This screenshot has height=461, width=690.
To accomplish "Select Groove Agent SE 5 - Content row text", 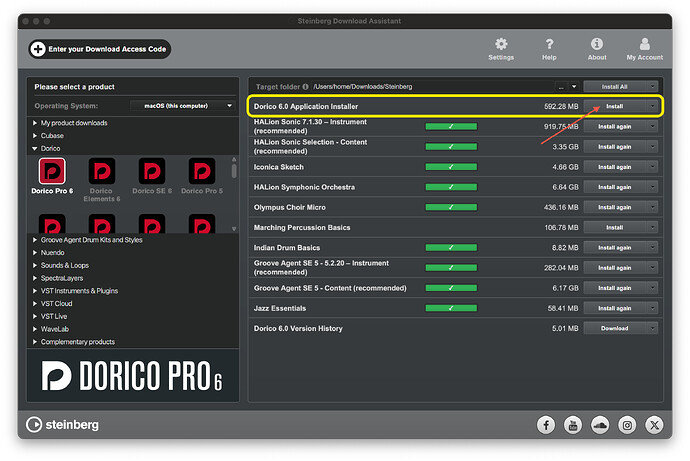I will [x=330, y=288].
